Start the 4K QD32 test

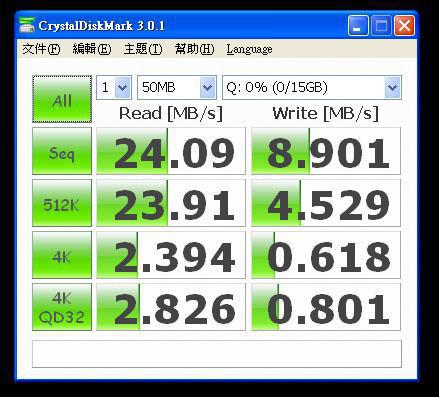[x=62, y=307]
